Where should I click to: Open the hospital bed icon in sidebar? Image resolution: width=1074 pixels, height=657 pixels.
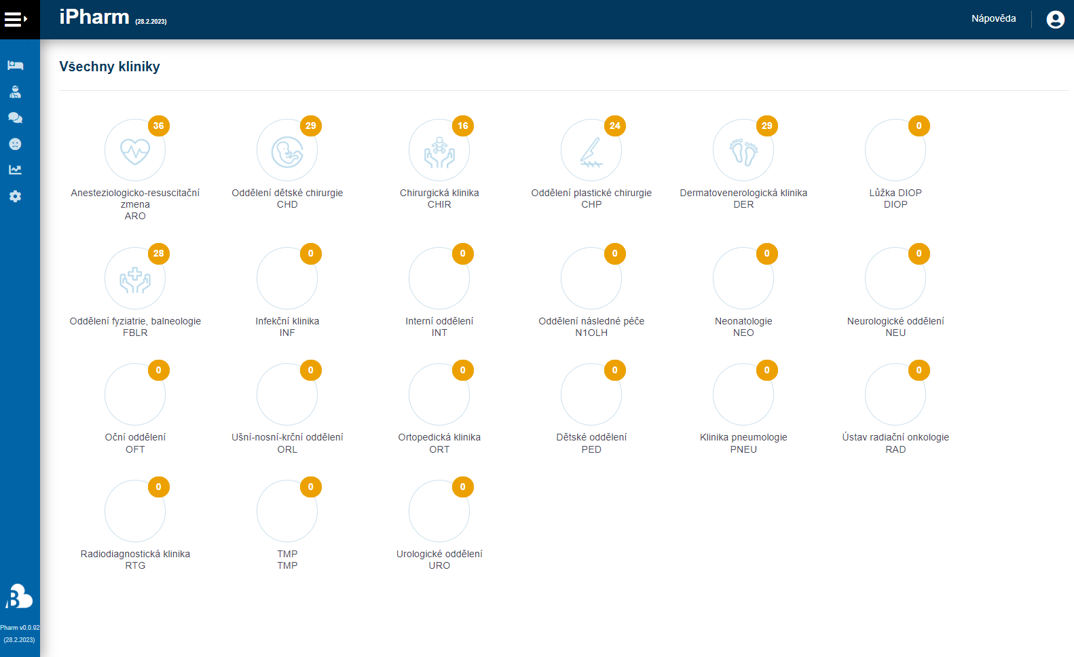pos(15,65)
